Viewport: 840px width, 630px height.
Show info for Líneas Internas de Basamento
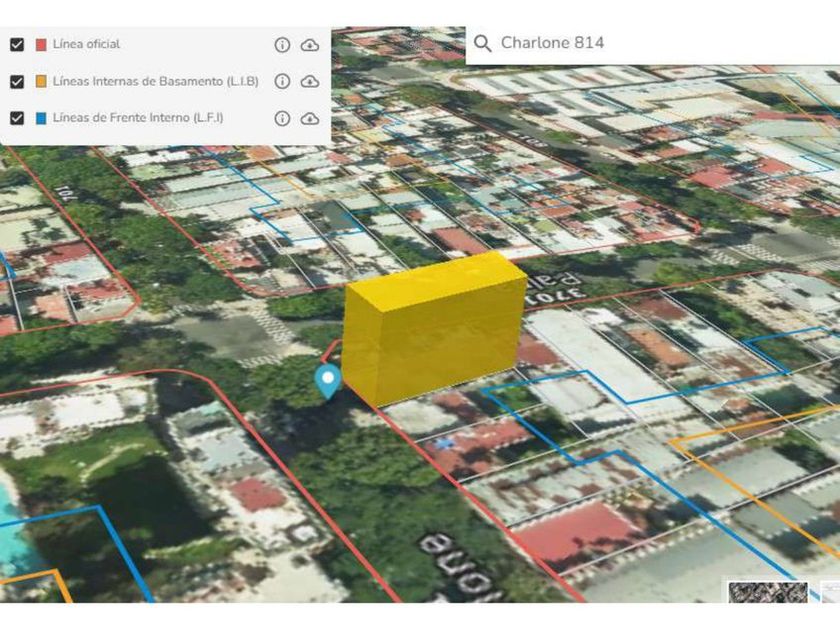coord(282,81)
